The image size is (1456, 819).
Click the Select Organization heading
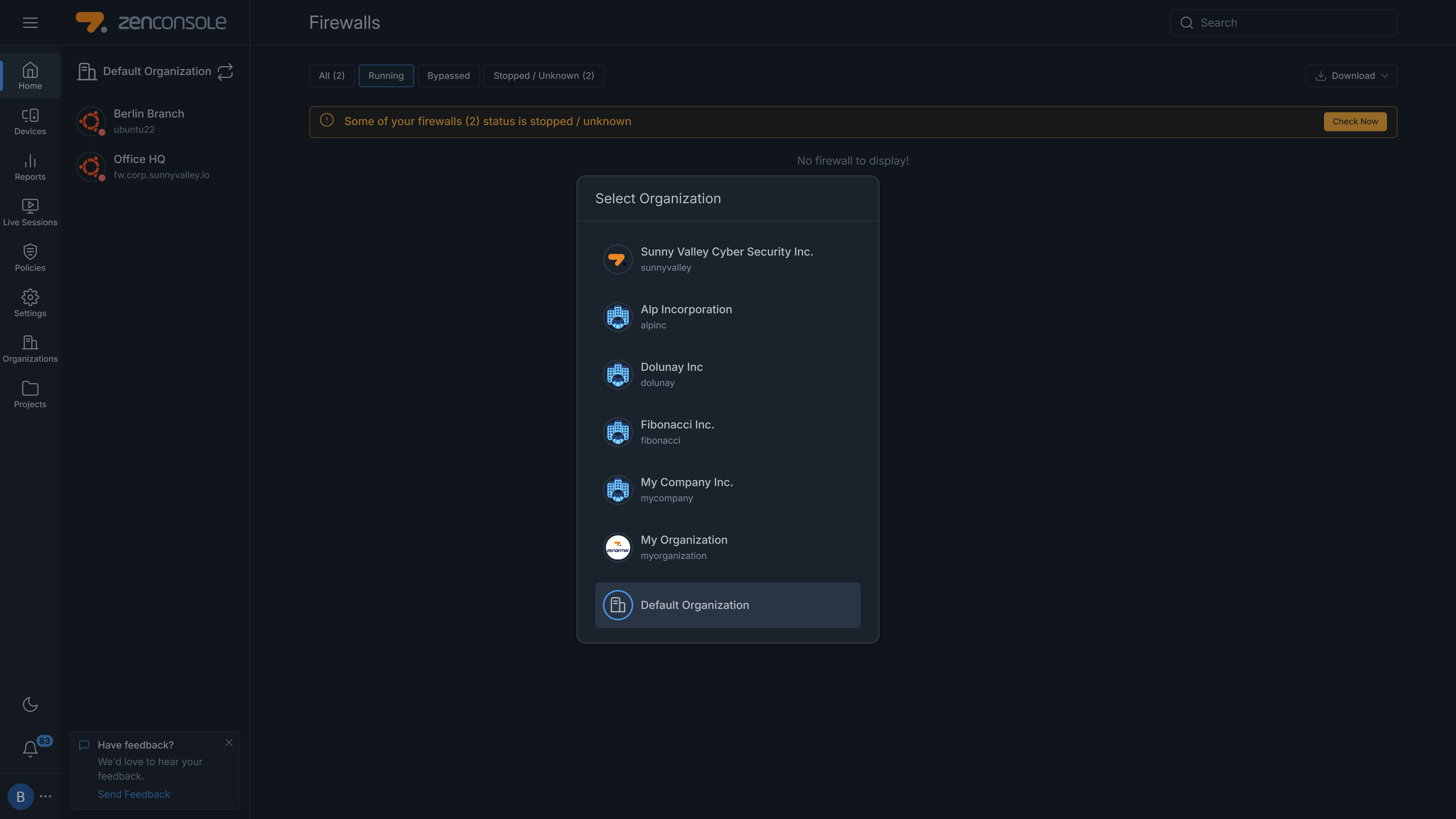[658, 198]
